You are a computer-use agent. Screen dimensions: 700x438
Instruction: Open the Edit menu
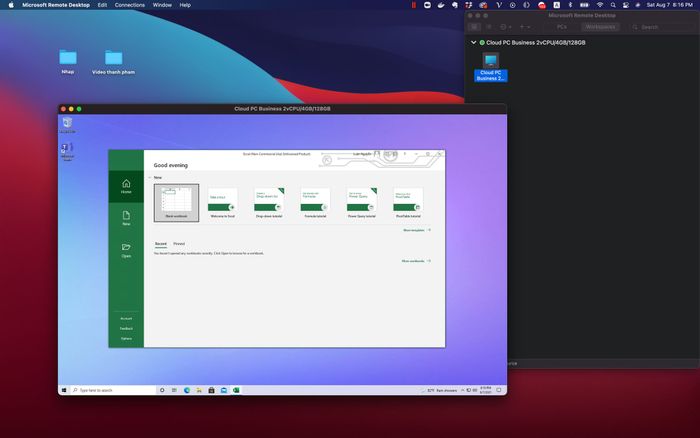pyautogui.click(x=102, y=5)
